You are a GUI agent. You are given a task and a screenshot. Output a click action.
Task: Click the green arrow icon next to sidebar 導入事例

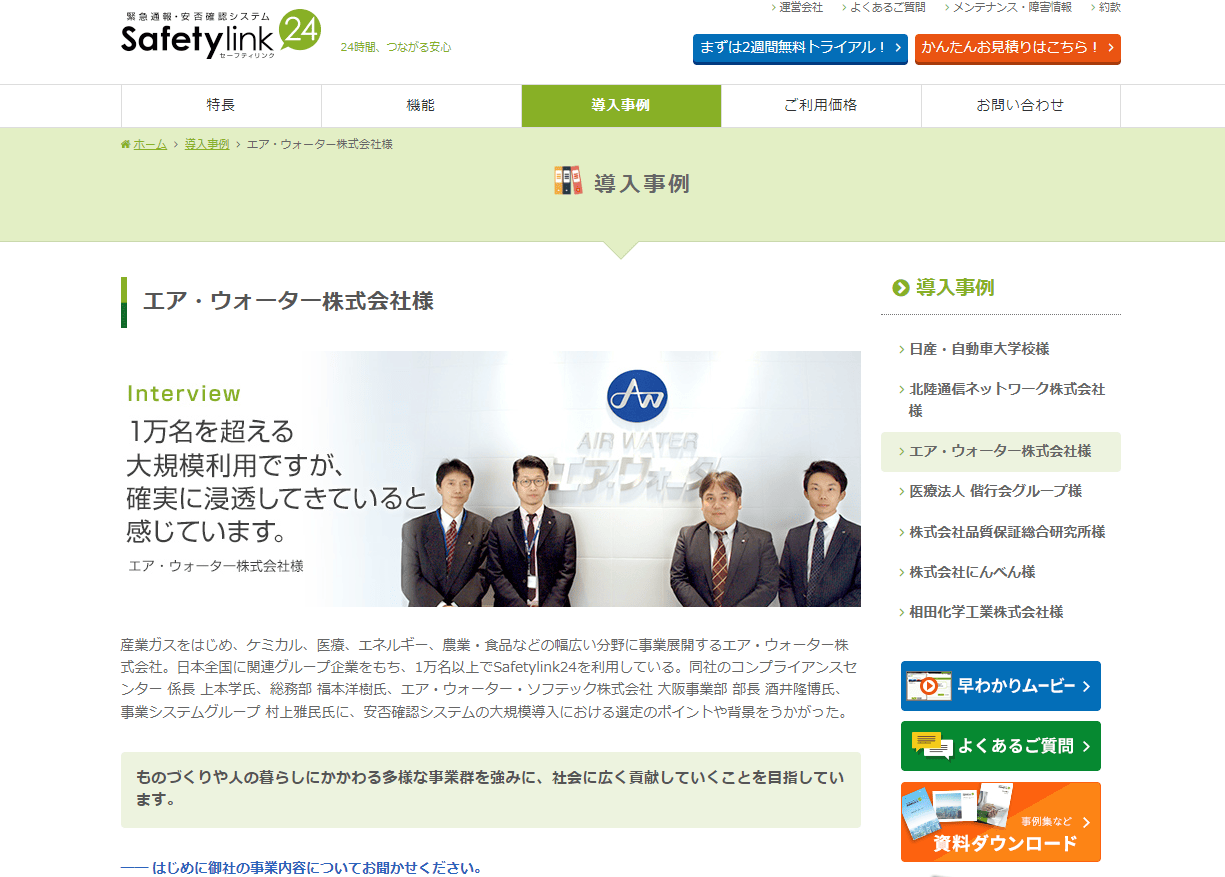click(x=901, y=288)
